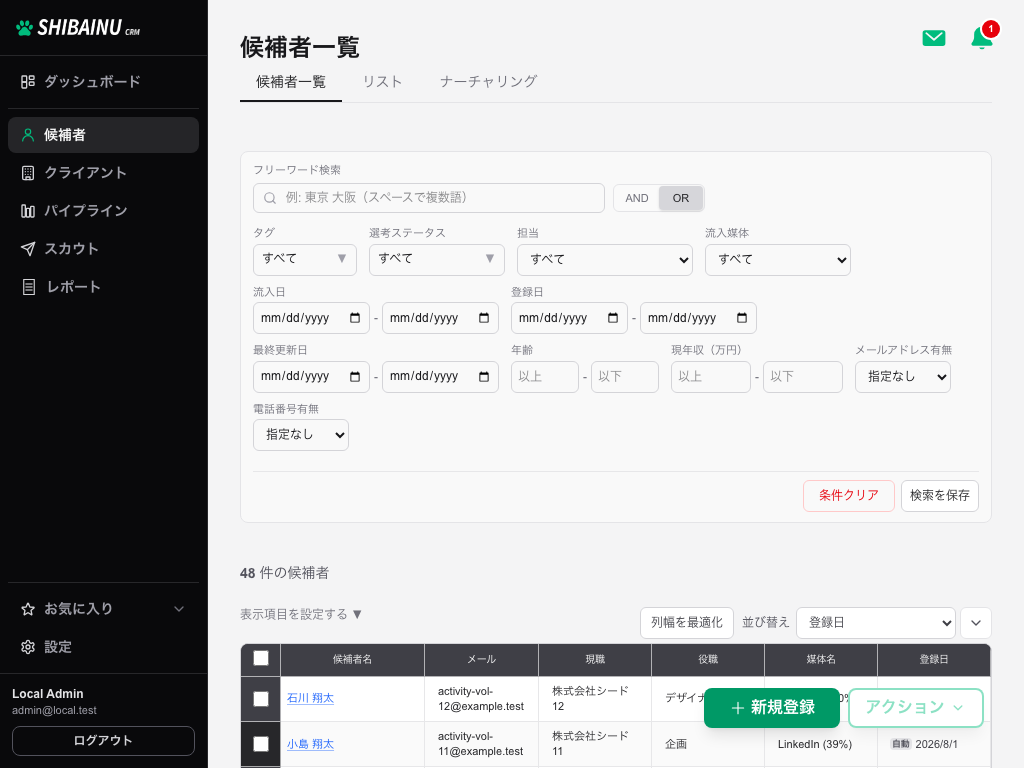The height and width of the screenshot is (768, 1024).
Task: Click the candidates person icon in sidebar
Action: [x=27, y=135]
